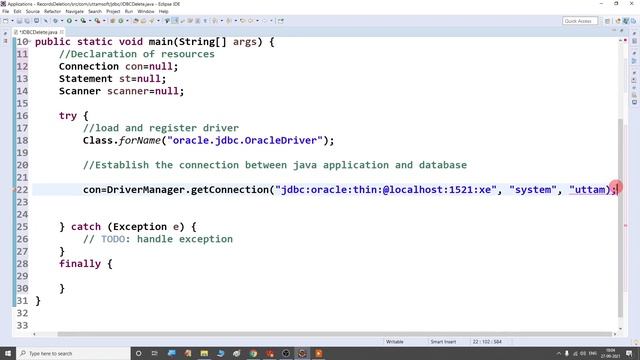640x360 pixels.
Task: Click the Quick Access search field
Action: click(x=580, y=21)
